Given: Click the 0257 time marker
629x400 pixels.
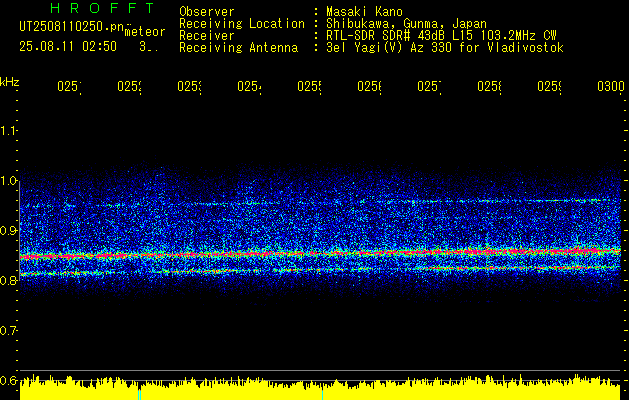Looking at the screenshot, I should (x=429, y=86).
